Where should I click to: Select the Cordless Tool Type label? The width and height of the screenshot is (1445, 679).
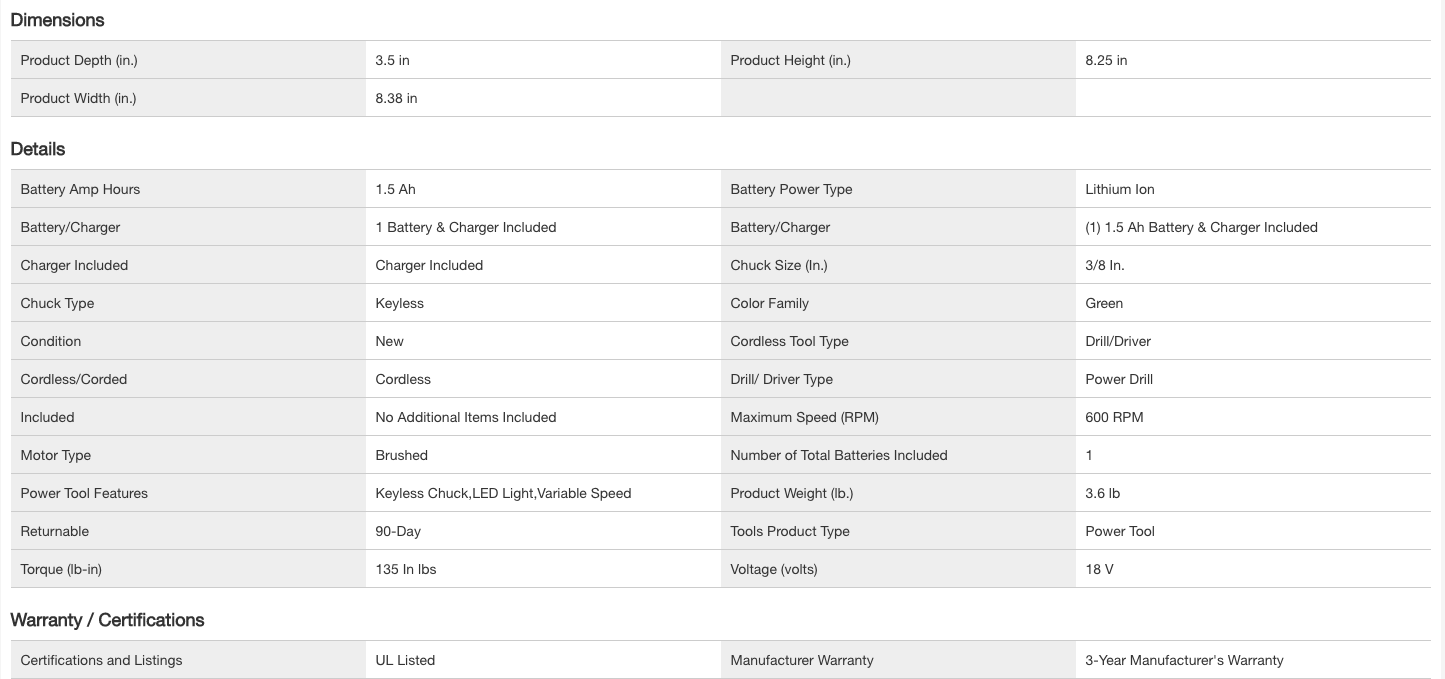point(789,341)
